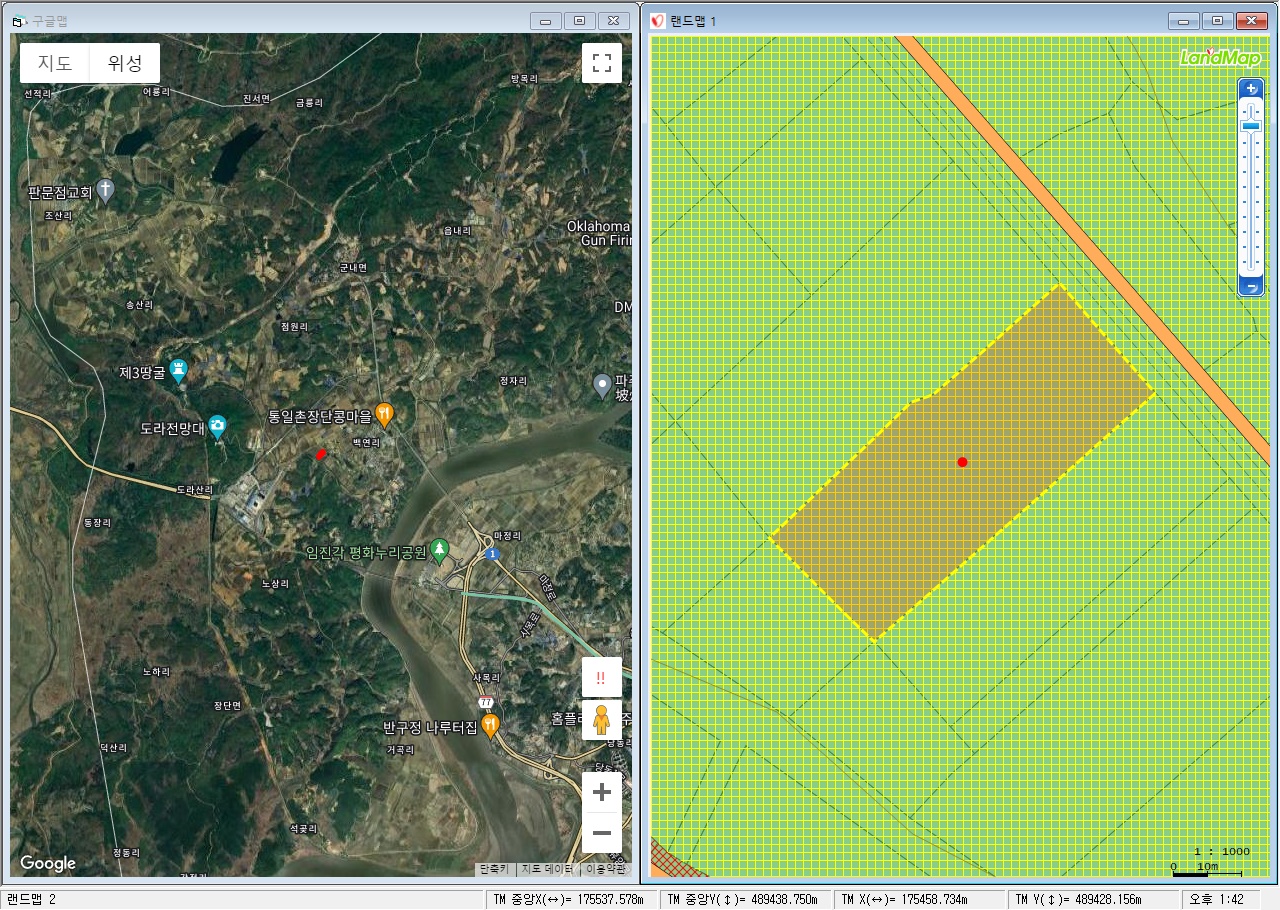Image resolution: width=1280 pixels, height=910 pixels.
Task: Close the 랜드맵 1 window
Action: coord(1252,20)
